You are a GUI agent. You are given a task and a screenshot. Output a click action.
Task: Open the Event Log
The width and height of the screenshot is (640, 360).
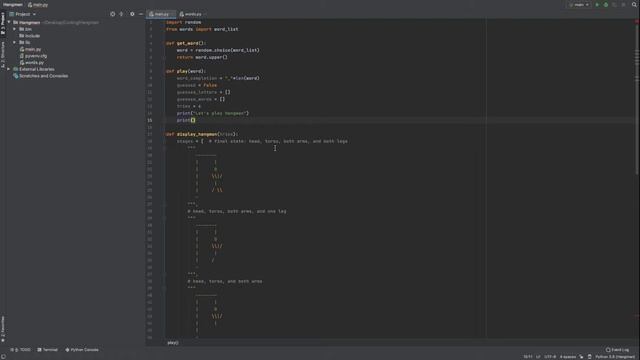click(x=617, y=350)
